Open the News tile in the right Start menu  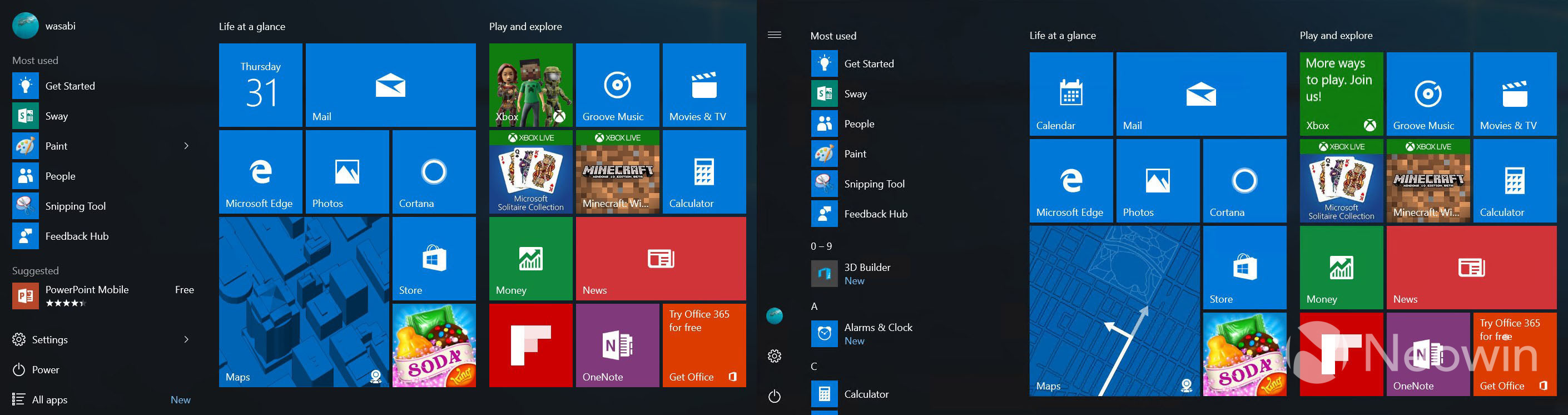point(1472,268)
